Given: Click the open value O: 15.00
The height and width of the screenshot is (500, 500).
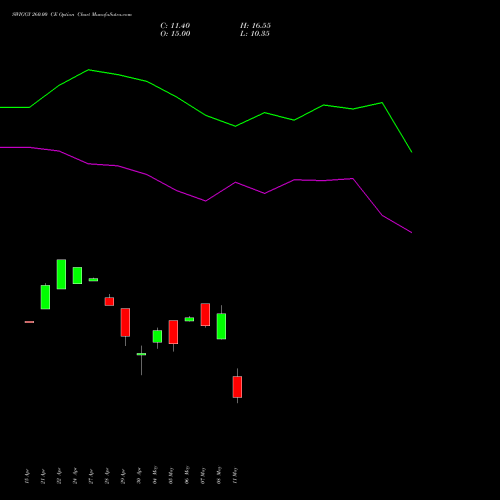Looking at the screenshot, I should [175, 34].
